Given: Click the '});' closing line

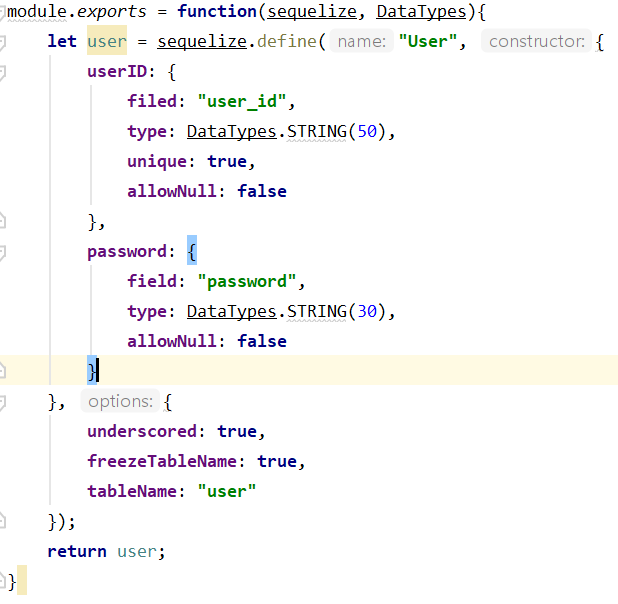Looking at the screenshot, I should (61, 521).
